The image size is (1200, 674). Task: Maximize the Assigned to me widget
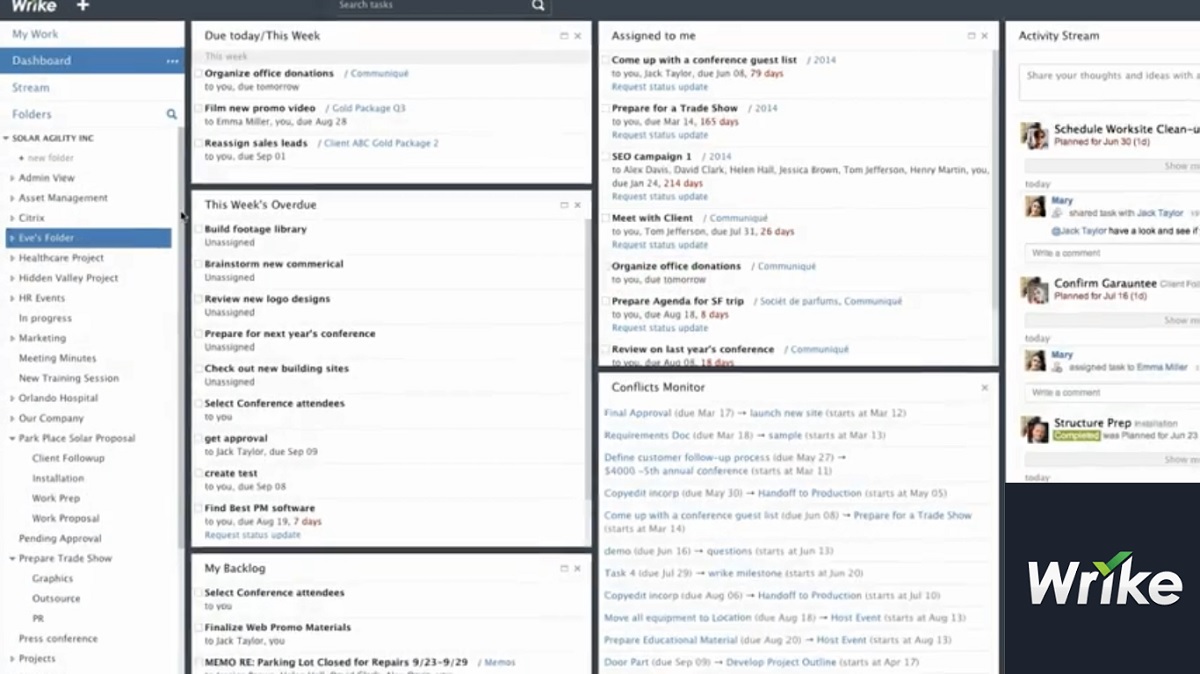pos(971,36)
